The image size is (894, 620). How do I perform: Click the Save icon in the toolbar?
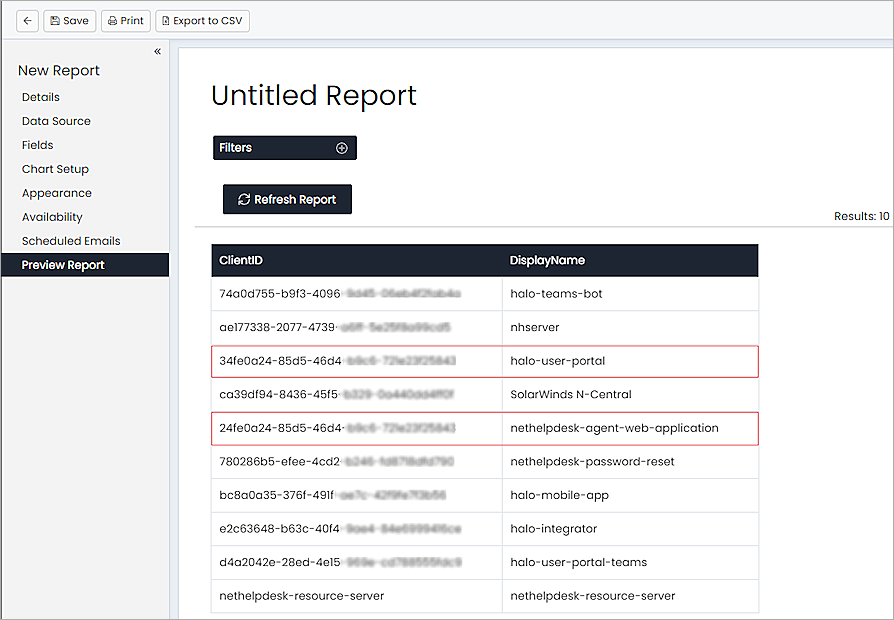[x=54, y=20]
